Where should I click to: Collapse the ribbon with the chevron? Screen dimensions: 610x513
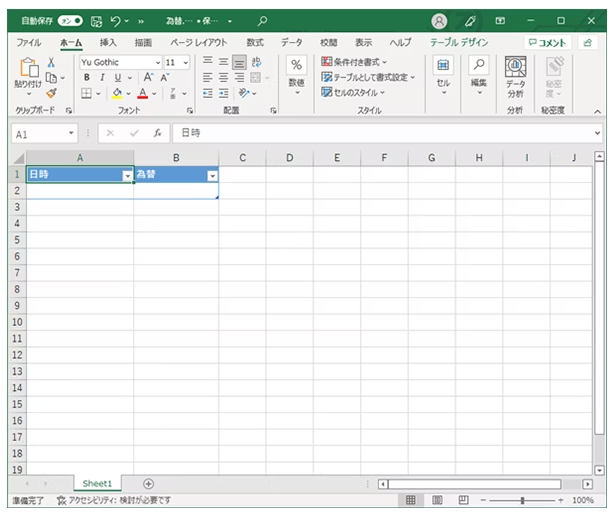(597, 112)
